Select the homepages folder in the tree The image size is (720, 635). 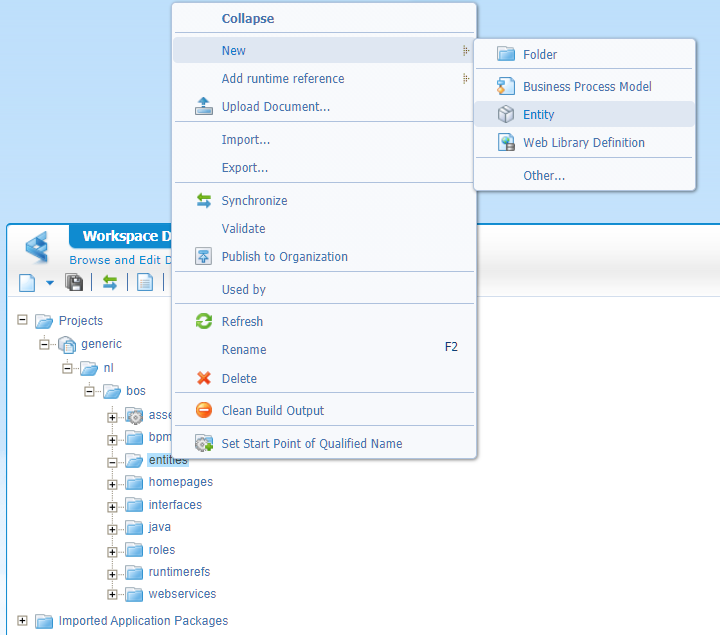pos(180,482)
